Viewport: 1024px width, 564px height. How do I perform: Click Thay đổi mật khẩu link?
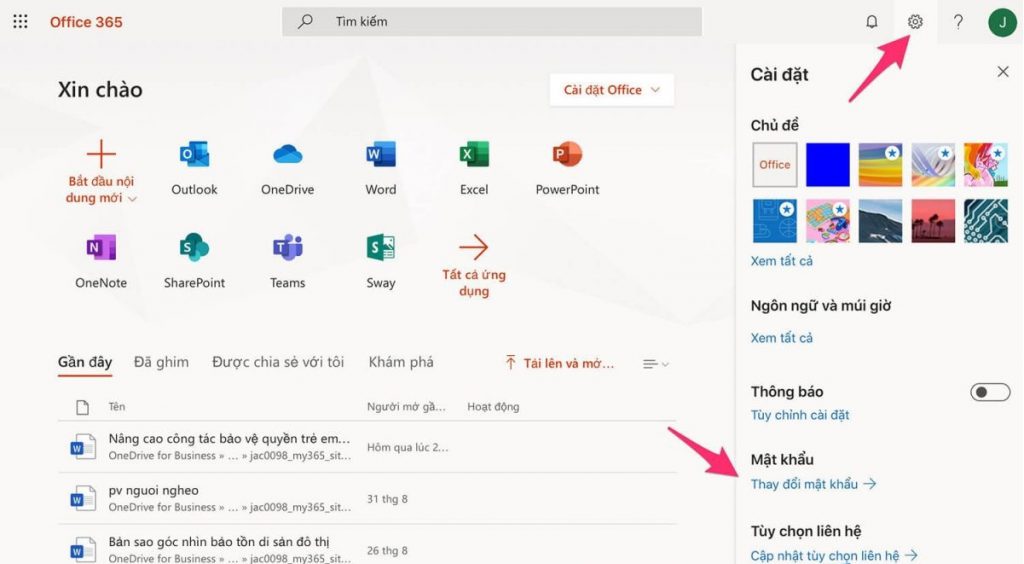813,484
